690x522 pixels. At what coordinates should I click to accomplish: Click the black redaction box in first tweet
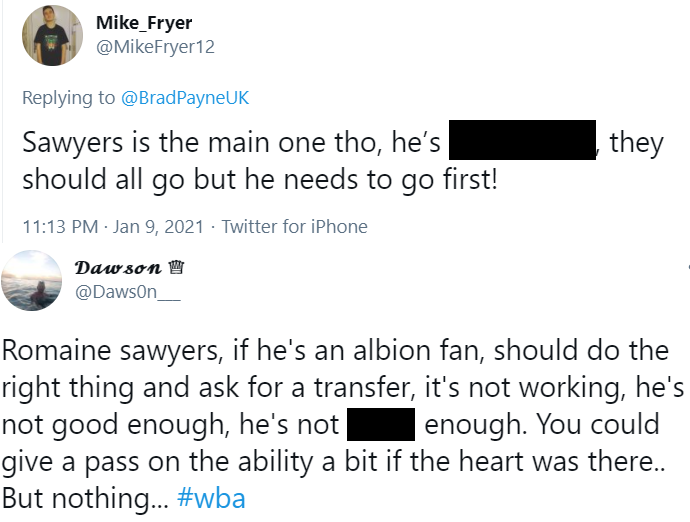[522, 140]
